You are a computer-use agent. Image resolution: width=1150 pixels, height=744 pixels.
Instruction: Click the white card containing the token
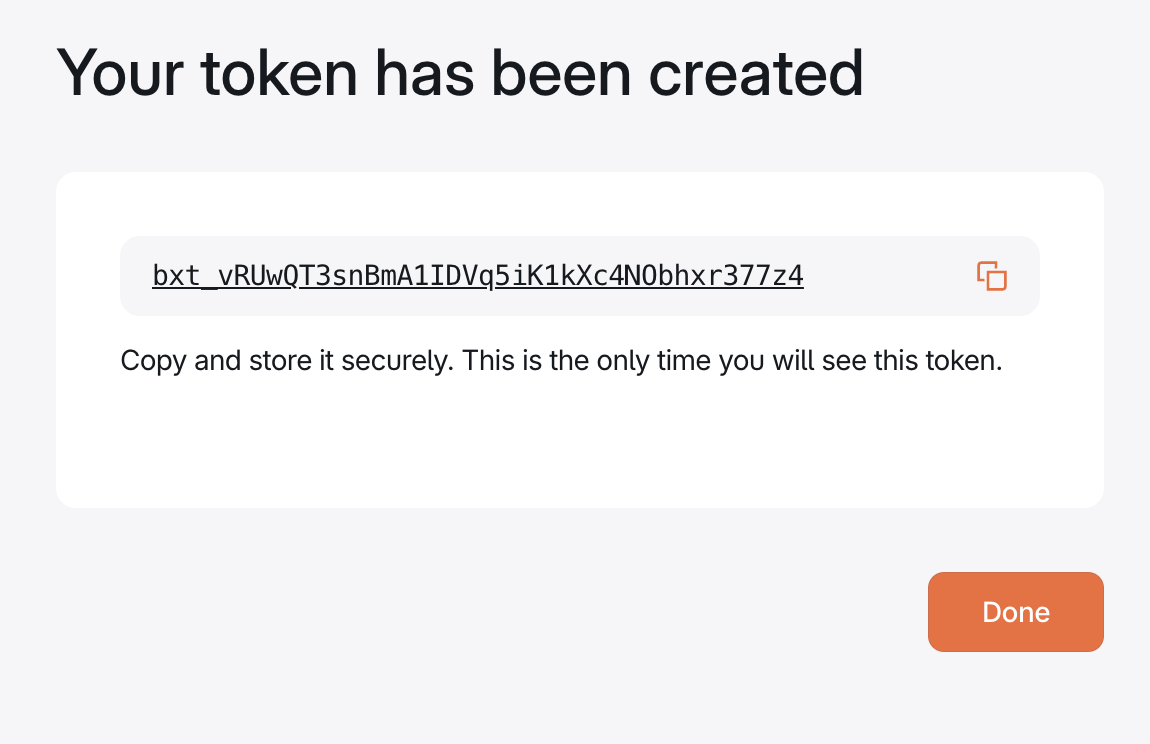[x=580, y=450]
